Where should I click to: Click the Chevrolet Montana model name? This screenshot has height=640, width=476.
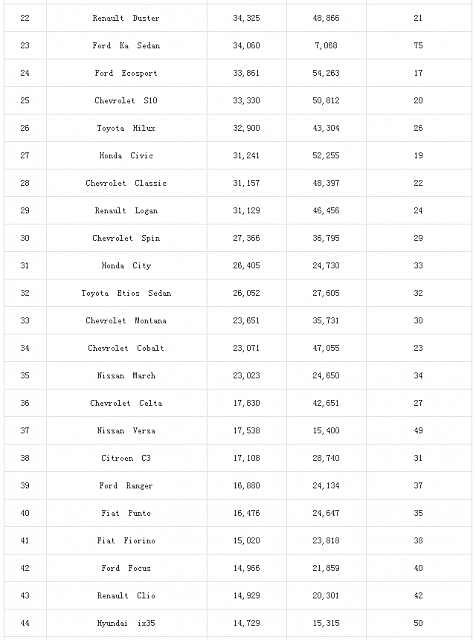point(126,320)
